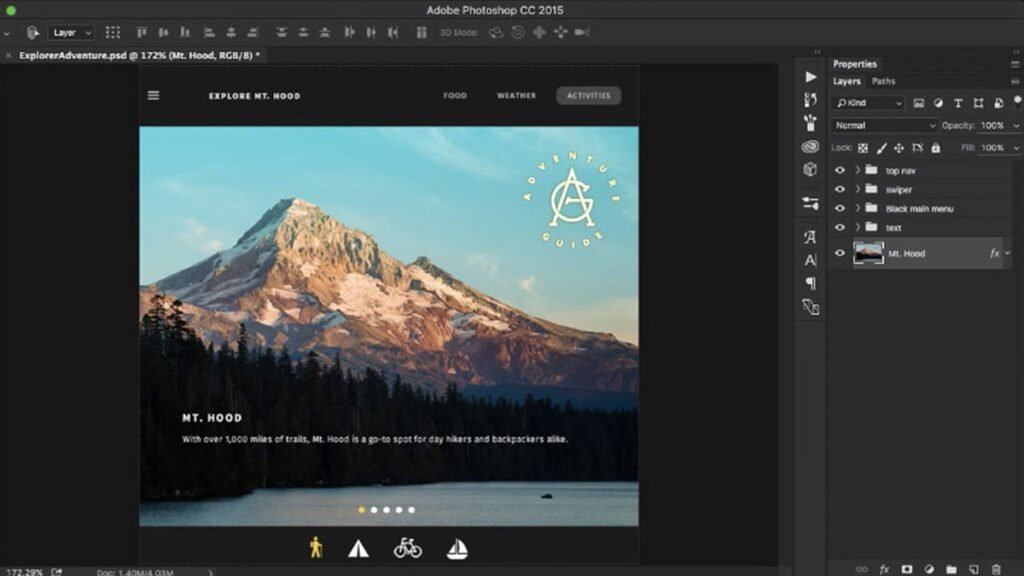Click the add layer mask icon
The height and width of the screenshot is (576, 1024).
pos(907,569)
